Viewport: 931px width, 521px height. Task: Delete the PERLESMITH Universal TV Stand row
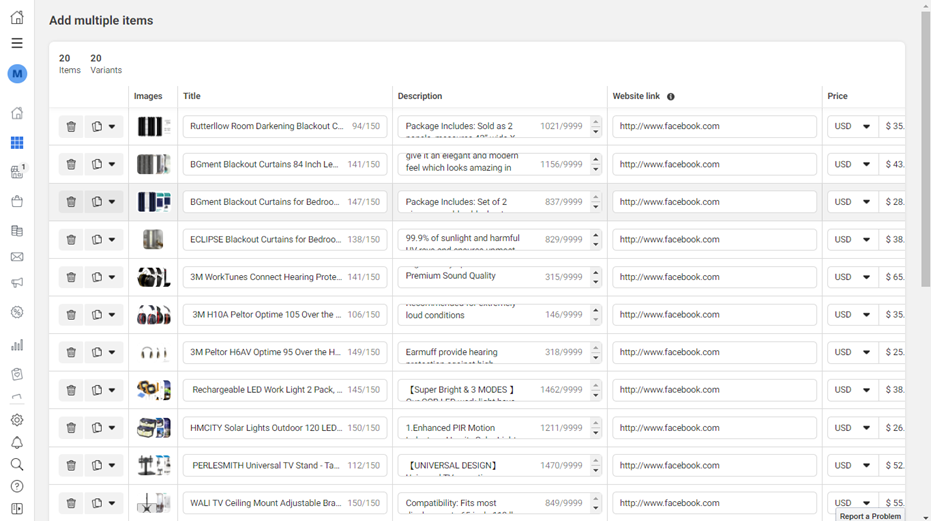point(71,465)
